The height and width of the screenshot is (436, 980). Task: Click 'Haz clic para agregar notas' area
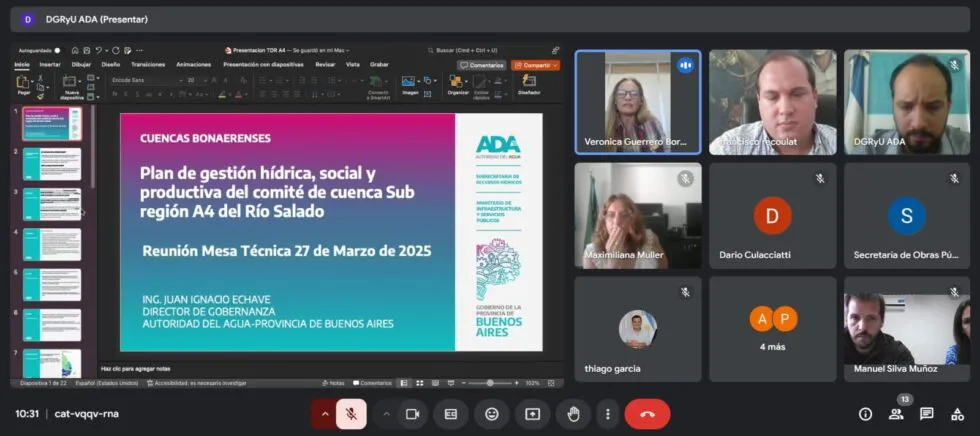pos(136,369)
